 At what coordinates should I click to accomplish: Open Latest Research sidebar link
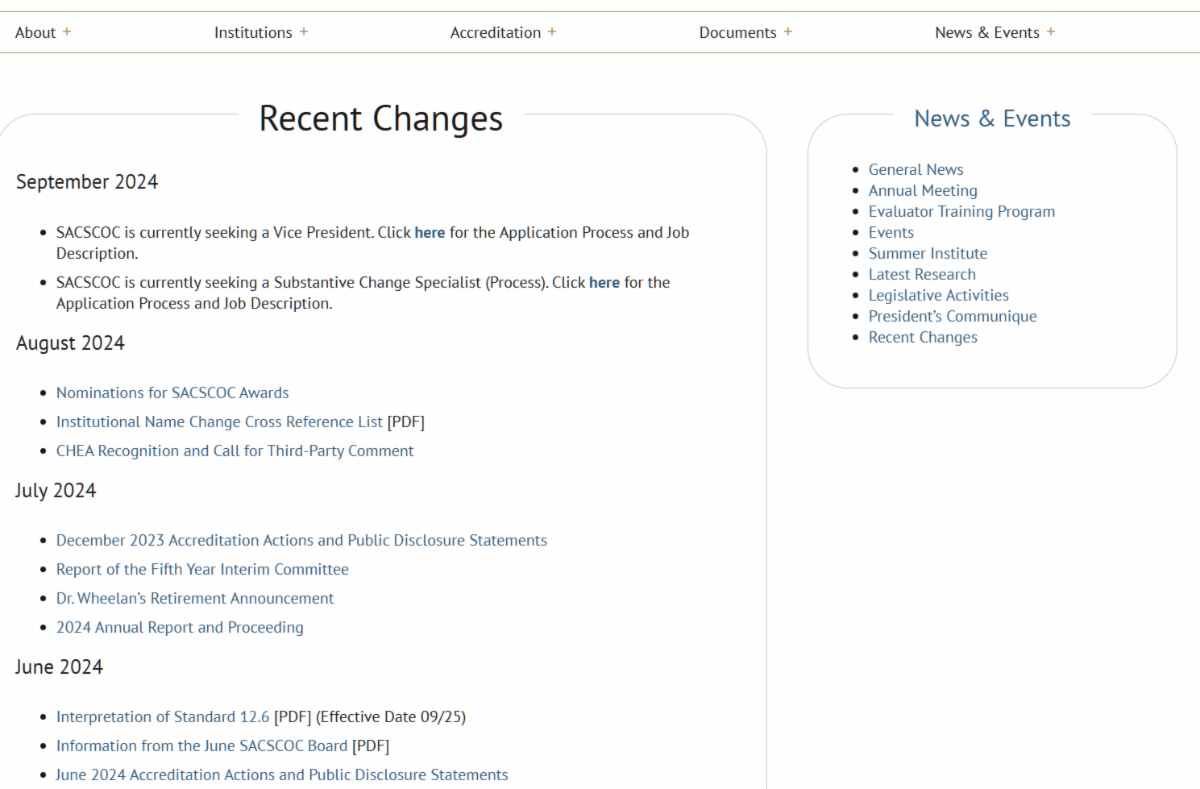(x=922, y=274)
